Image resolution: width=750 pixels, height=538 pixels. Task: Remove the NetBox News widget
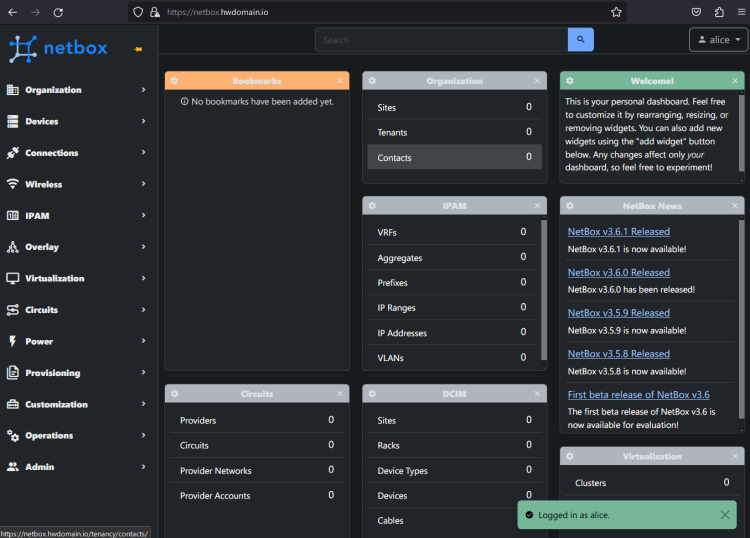(x=735, y=206)
